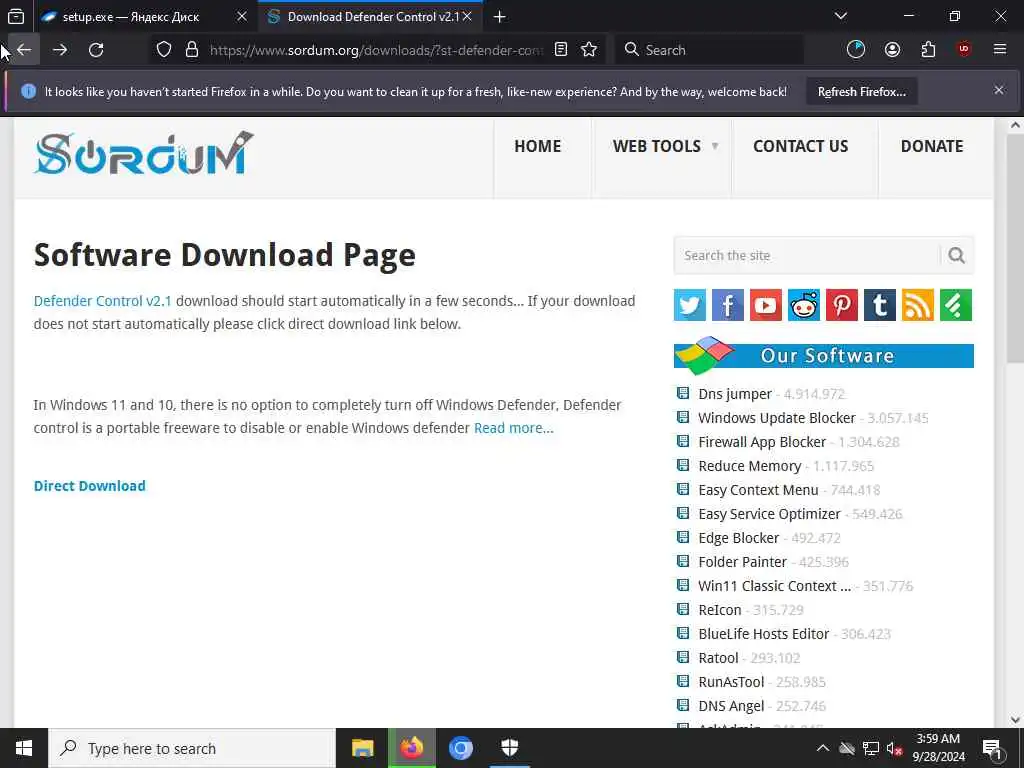Open File Explorer from taskbar
The image size is (1024, 768).
pyautogui.click(x=362, y=748)
